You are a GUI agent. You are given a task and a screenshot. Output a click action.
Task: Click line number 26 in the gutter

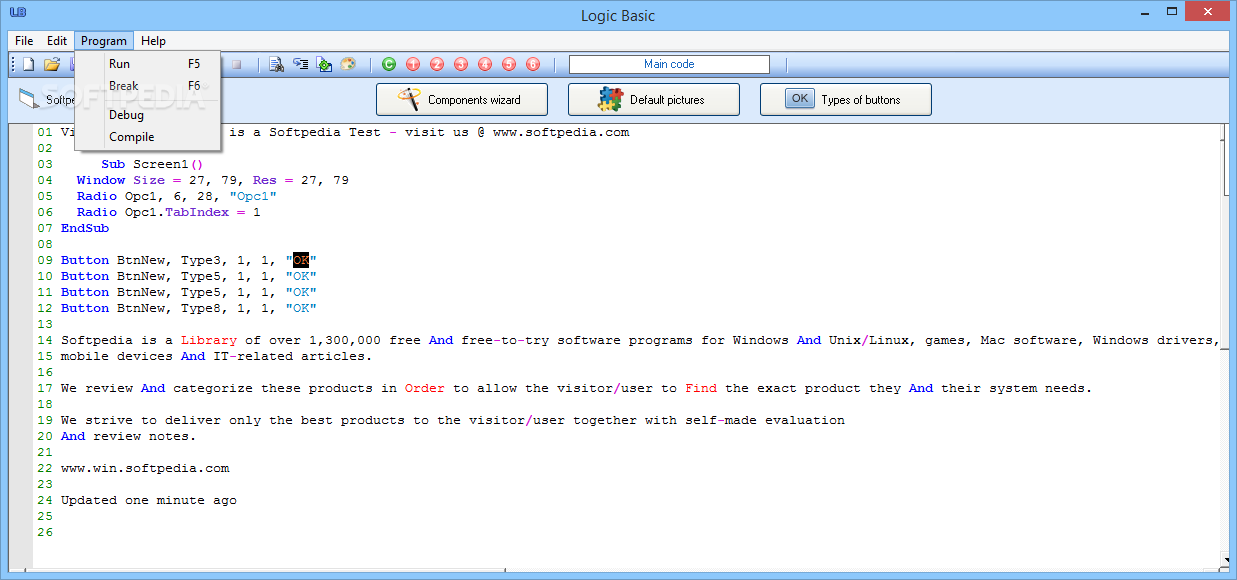pos(45,532)
